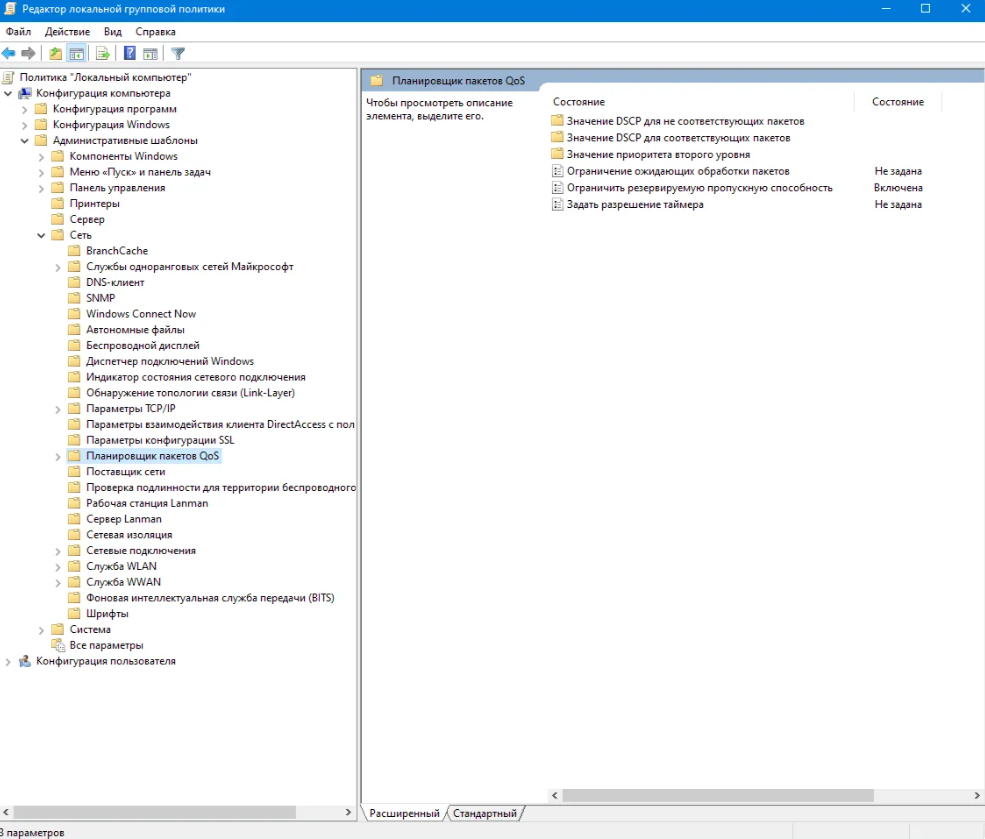Image resolution: width=985 pixels, height=839 pixels.
Task: Collapse the 'Сеть' tree node
Action: (41, 235)
